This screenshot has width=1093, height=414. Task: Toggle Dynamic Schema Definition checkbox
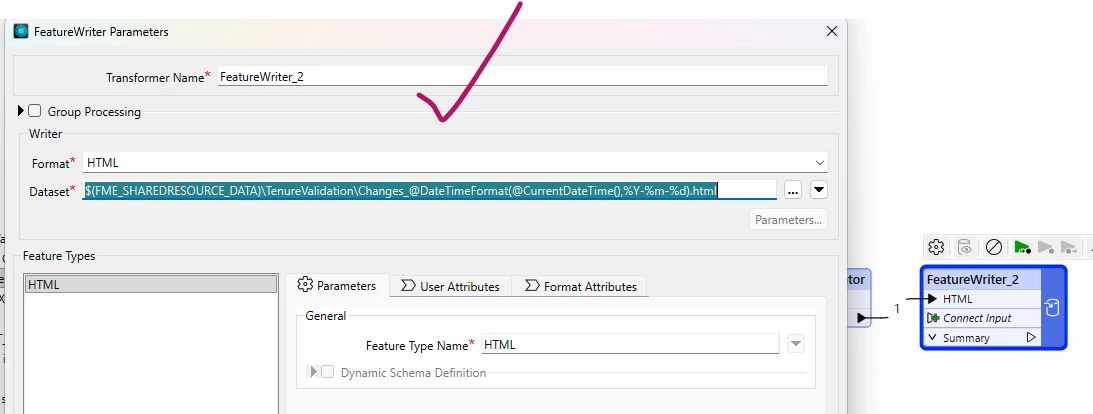click(327, 372)
